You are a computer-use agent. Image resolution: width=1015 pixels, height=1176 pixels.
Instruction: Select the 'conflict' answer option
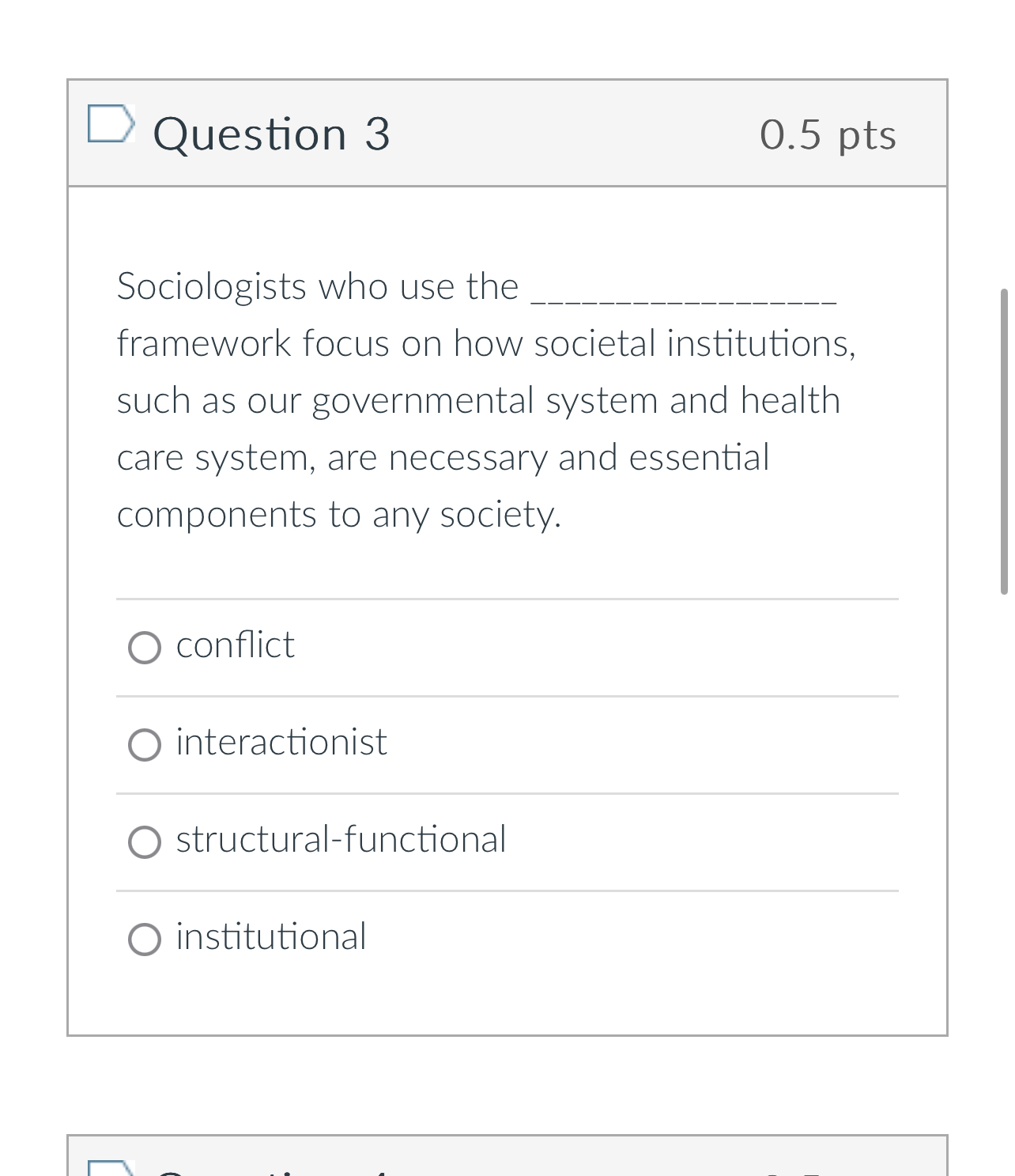[145, 648]
